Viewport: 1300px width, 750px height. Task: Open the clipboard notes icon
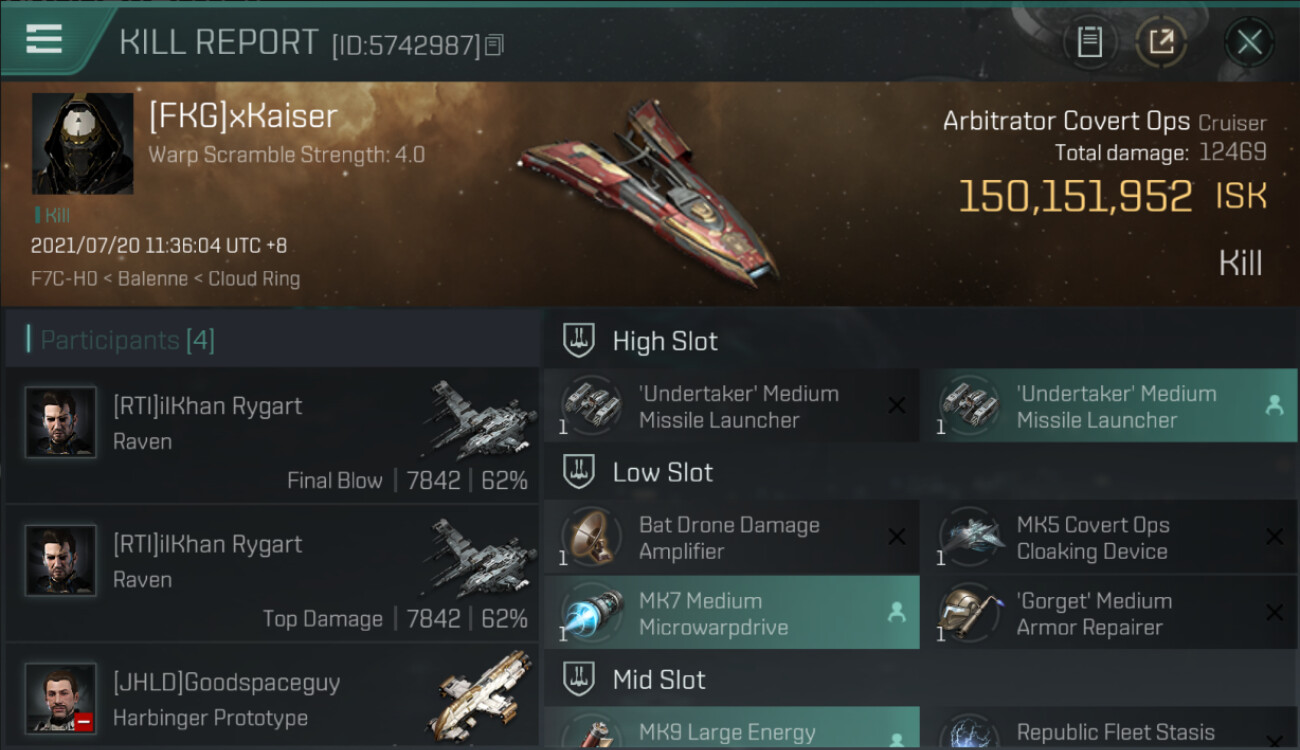click(1089, 42)
